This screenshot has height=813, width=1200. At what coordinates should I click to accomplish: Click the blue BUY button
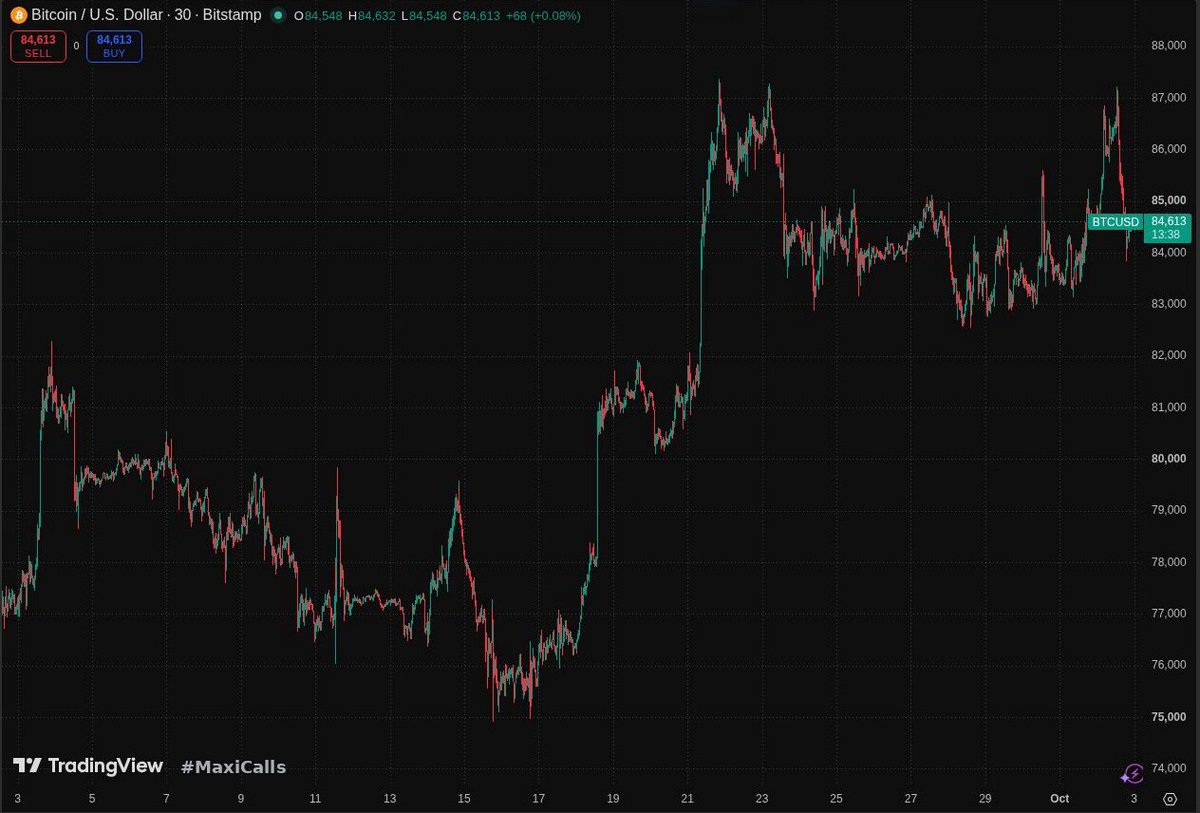click(x=114, y=47)
